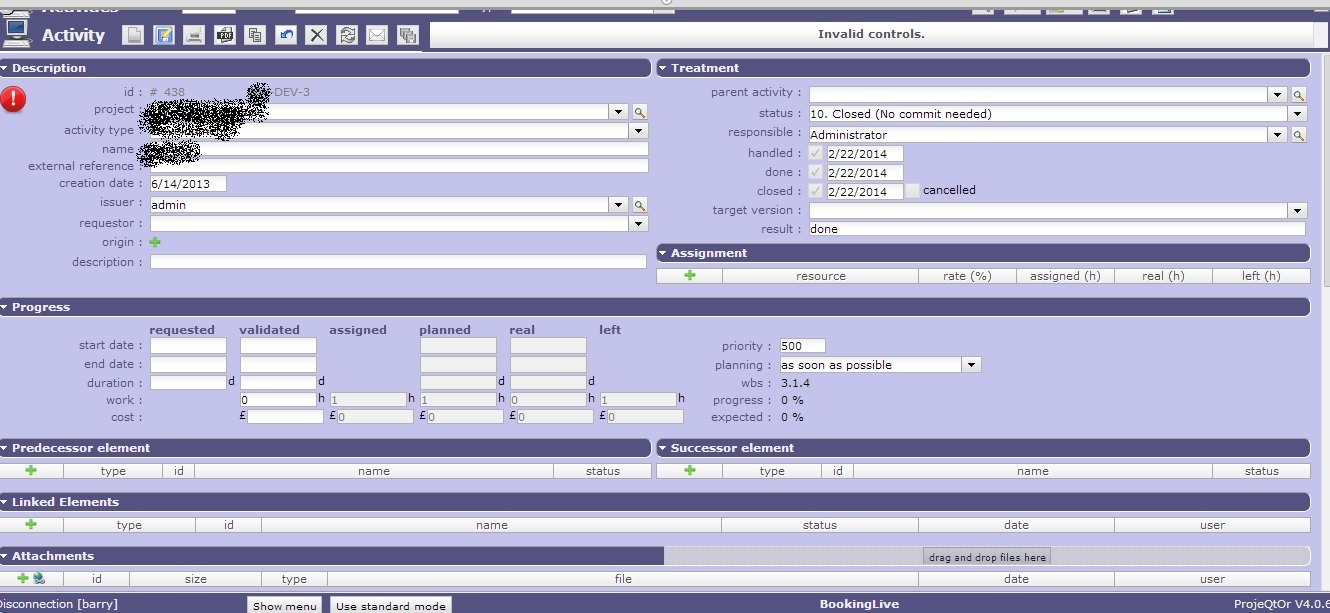Screen dimensions: 1330x613
Task: Undo changes with the blue arrow icon
Action: tap(286, 35)
